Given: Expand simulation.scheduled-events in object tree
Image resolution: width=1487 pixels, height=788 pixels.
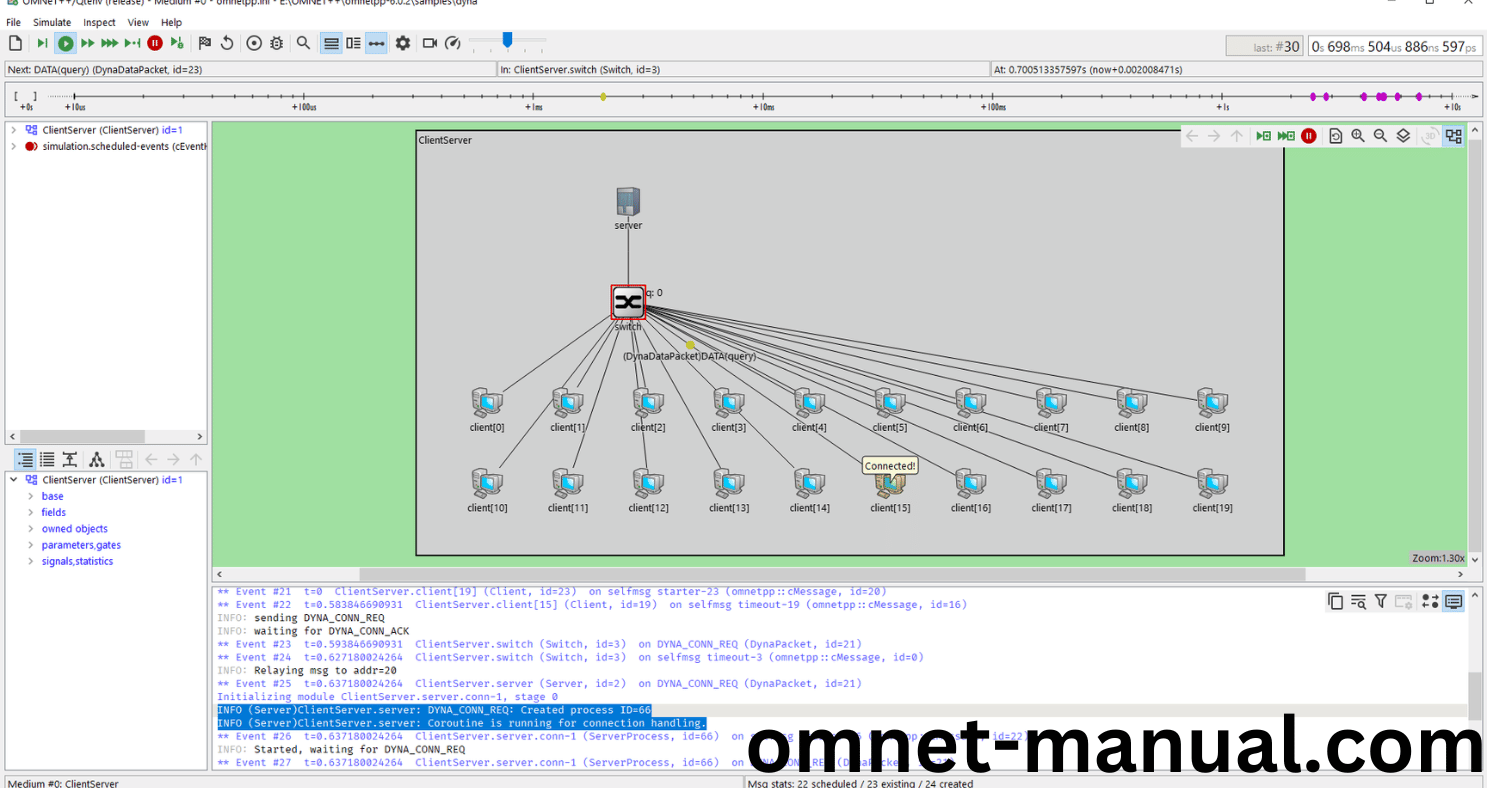Looking at the screenshot, I should 13,146.
